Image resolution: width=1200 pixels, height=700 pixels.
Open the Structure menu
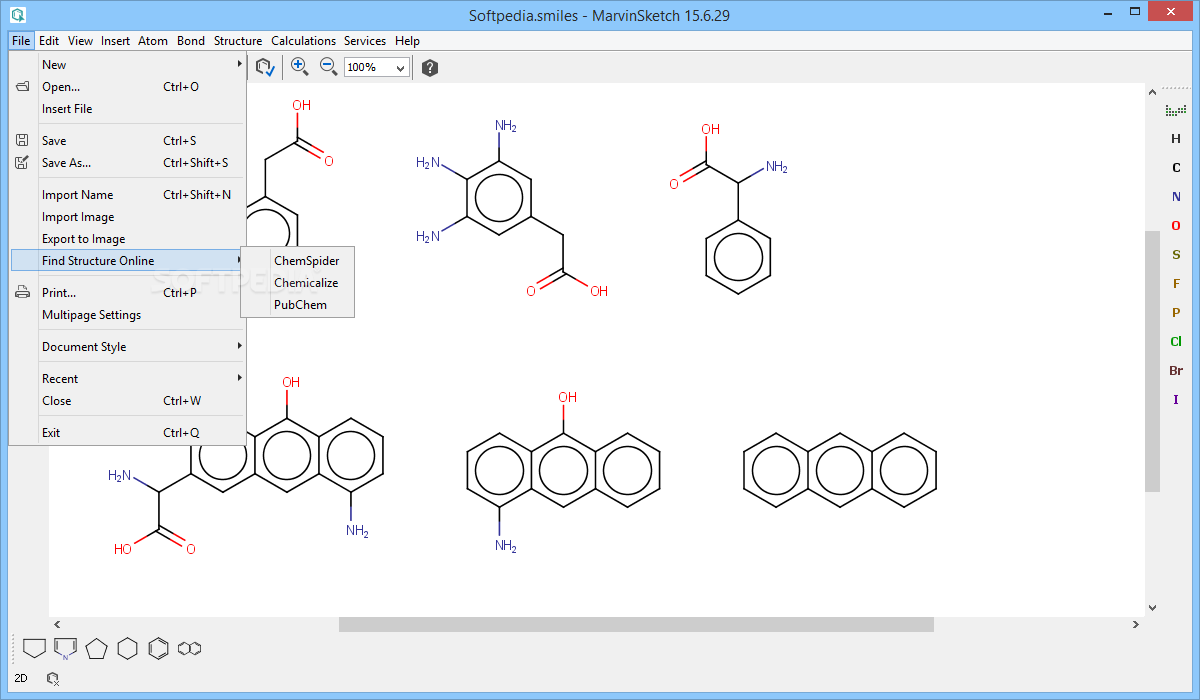[x=238, y=41]
